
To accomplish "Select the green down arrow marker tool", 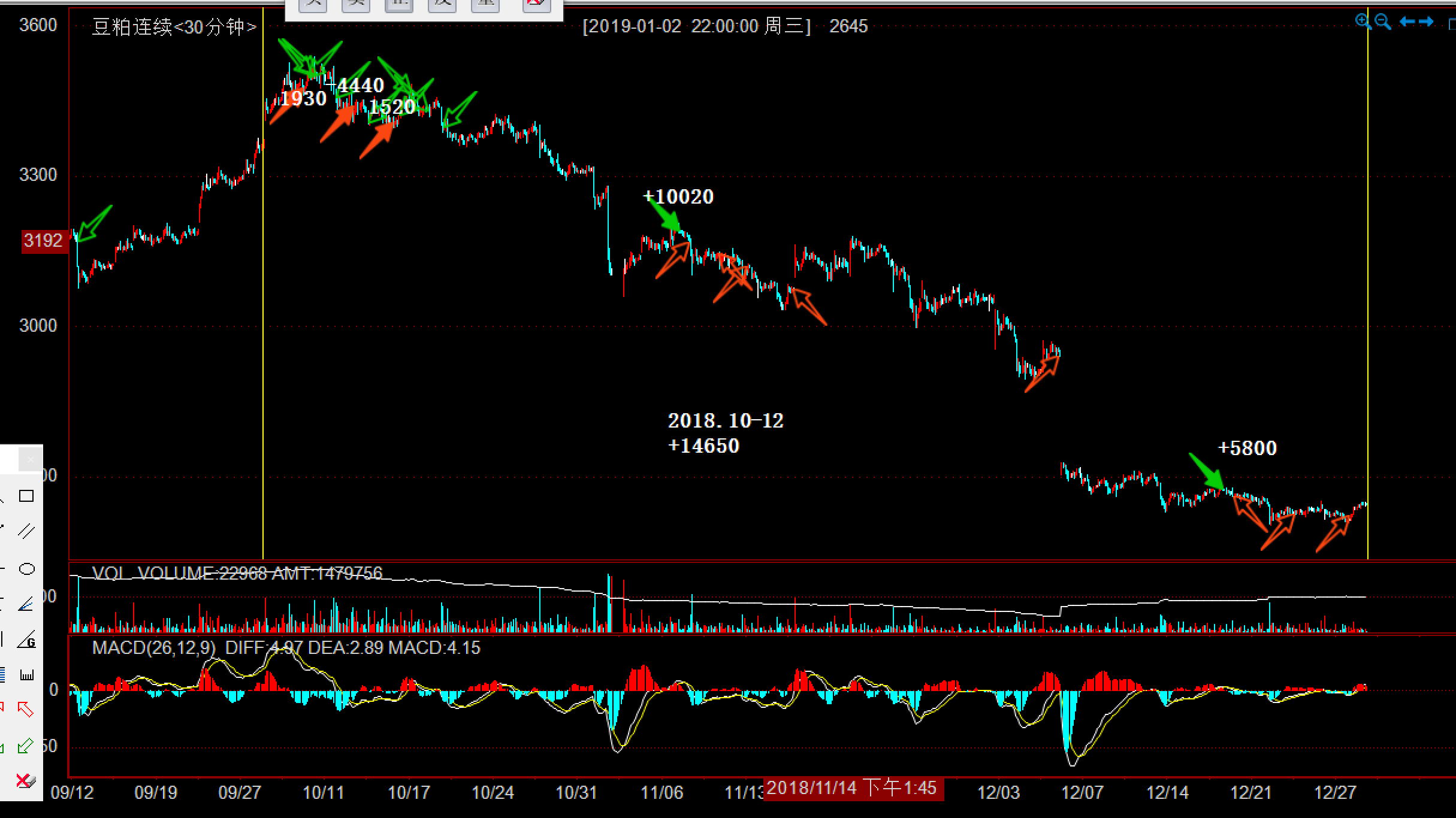I will [x=26, y=746].
